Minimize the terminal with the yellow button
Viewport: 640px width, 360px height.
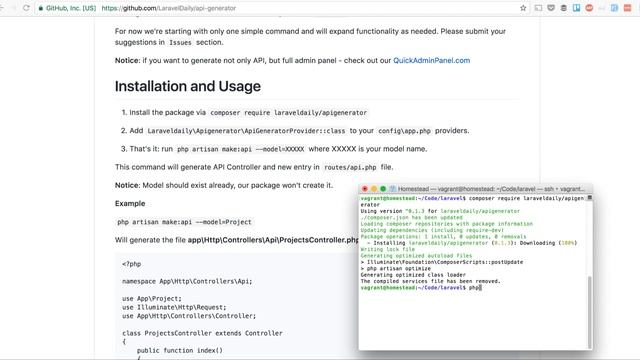coord(374,189)
